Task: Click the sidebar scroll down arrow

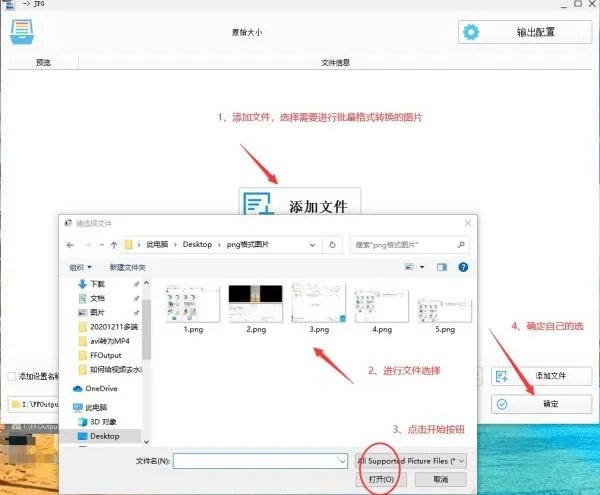Action: pos(147,442)
